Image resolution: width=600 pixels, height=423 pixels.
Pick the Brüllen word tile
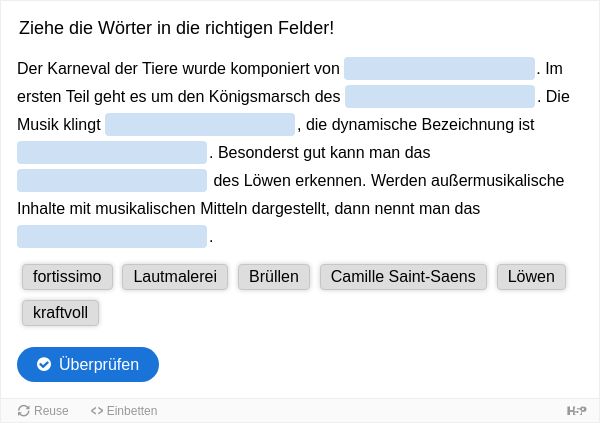(x=274, y=277)
